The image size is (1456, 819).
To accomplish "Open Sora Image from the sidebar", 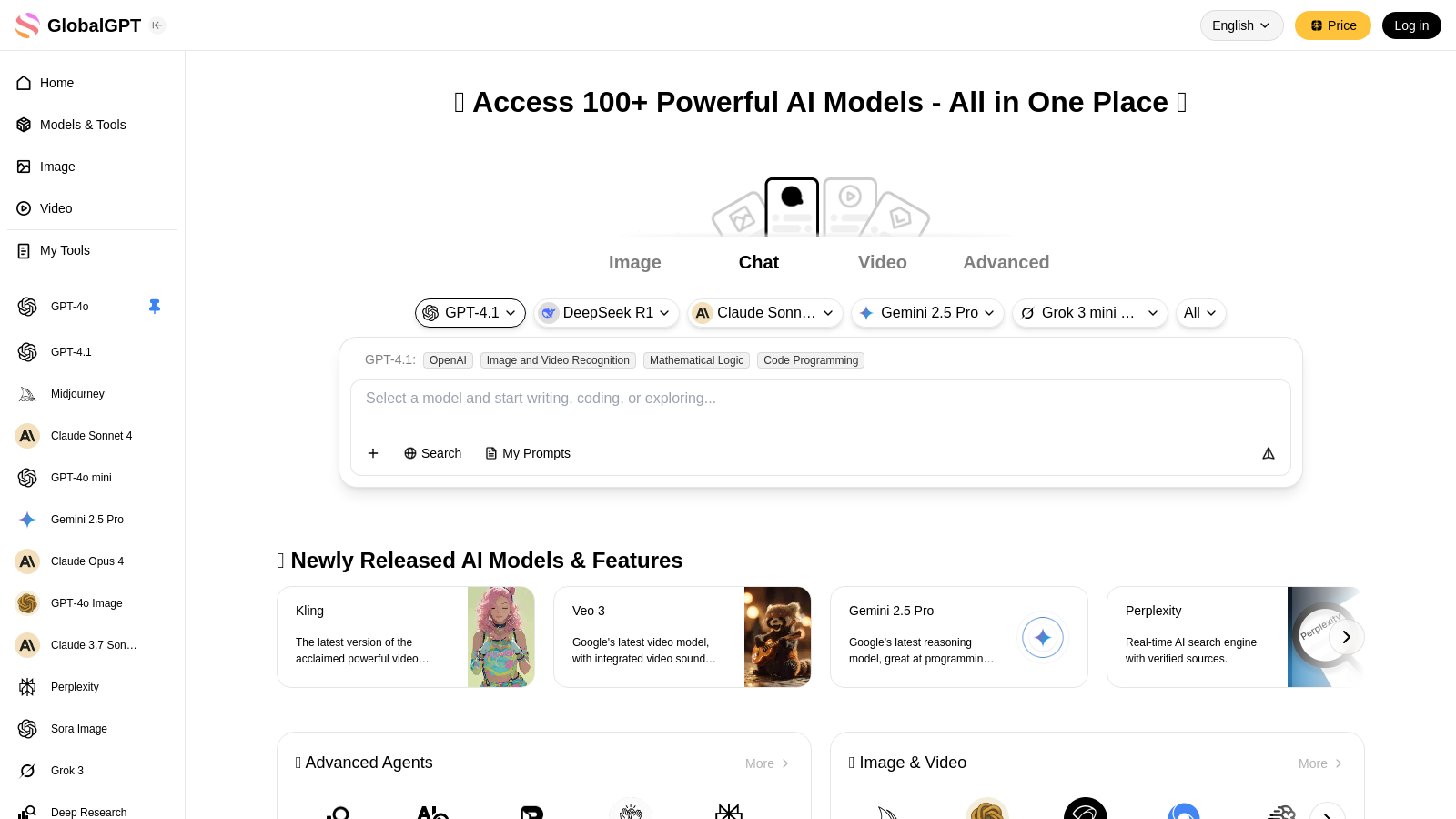I will (78, 729).
